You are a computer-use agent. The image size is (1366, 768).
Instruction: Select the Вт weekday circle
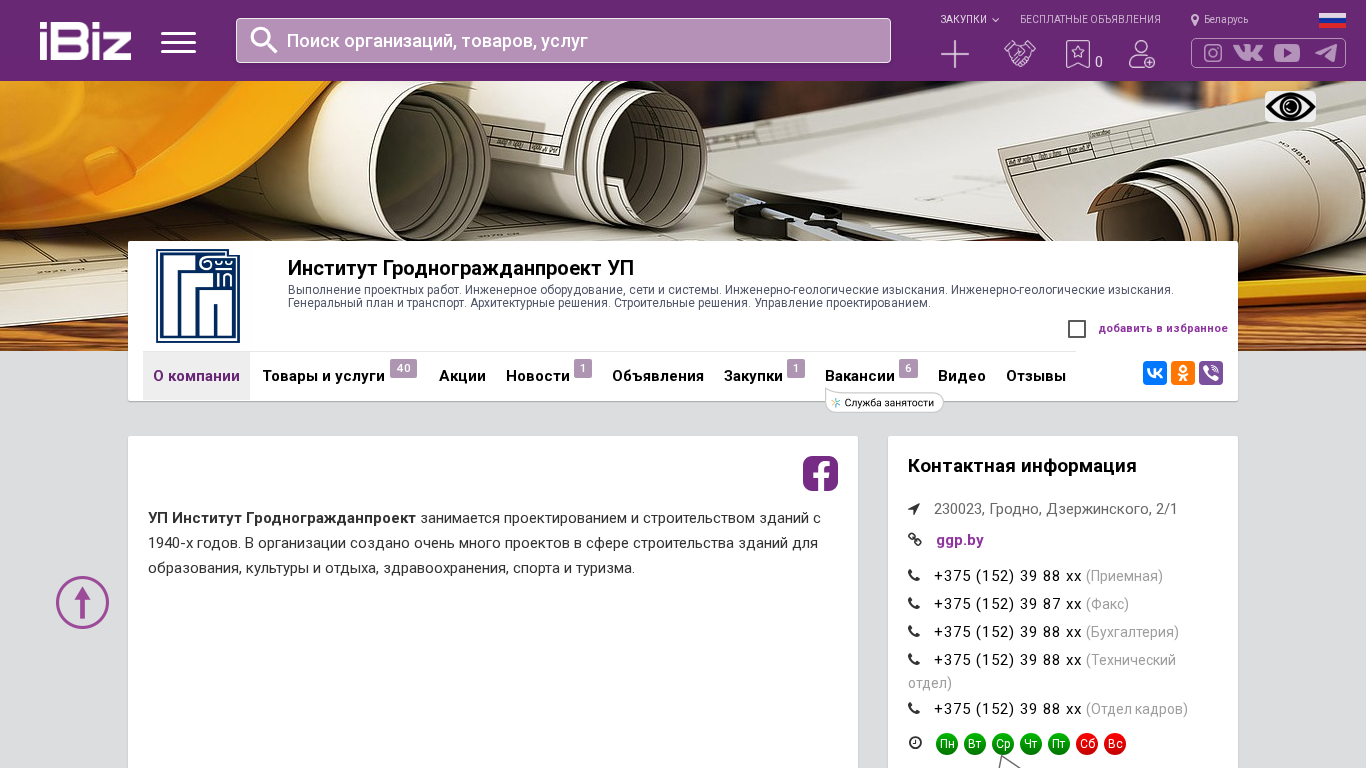[975, 744]
